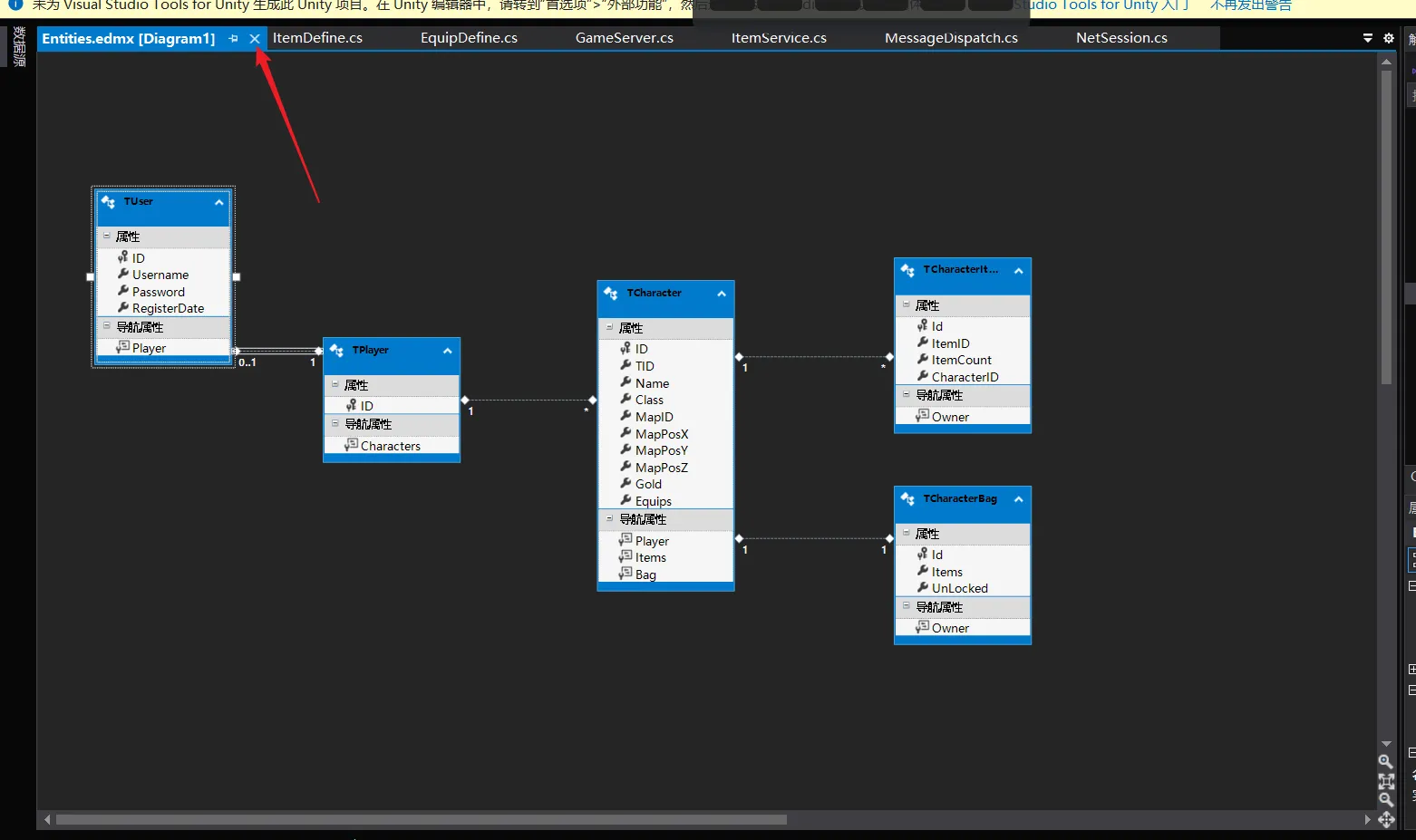Collapse the 导航属性 section in TCharacter
1416x840 pixels.
coord(610,519)
